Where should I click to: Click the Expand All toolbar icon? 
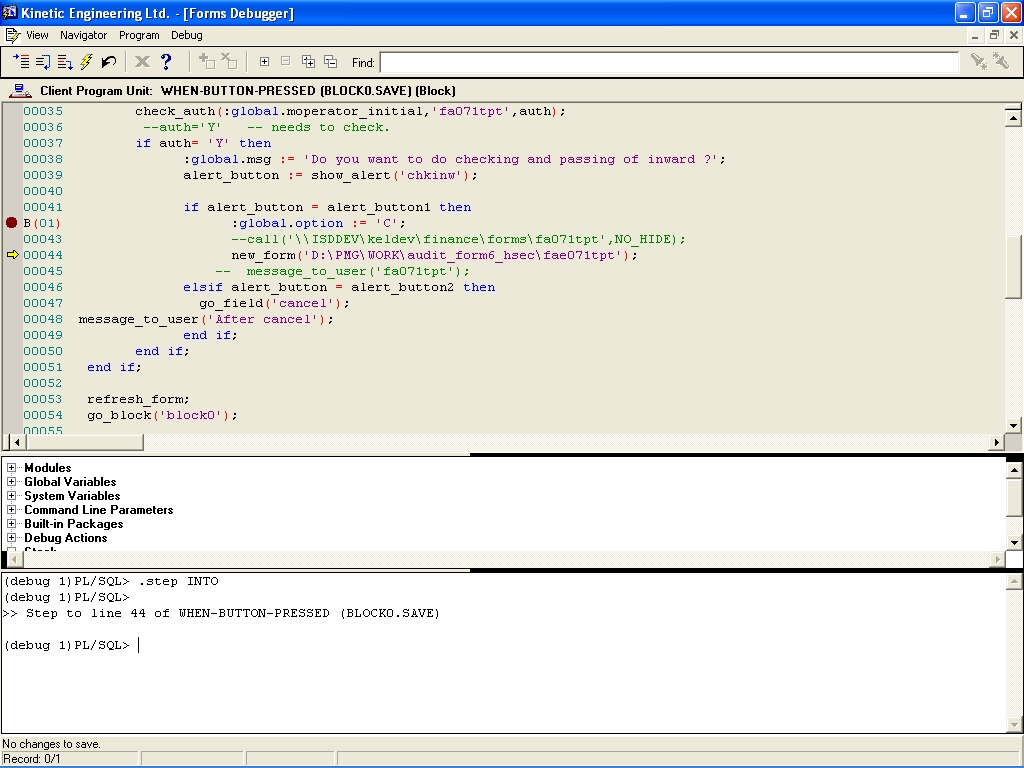[308, 62]
